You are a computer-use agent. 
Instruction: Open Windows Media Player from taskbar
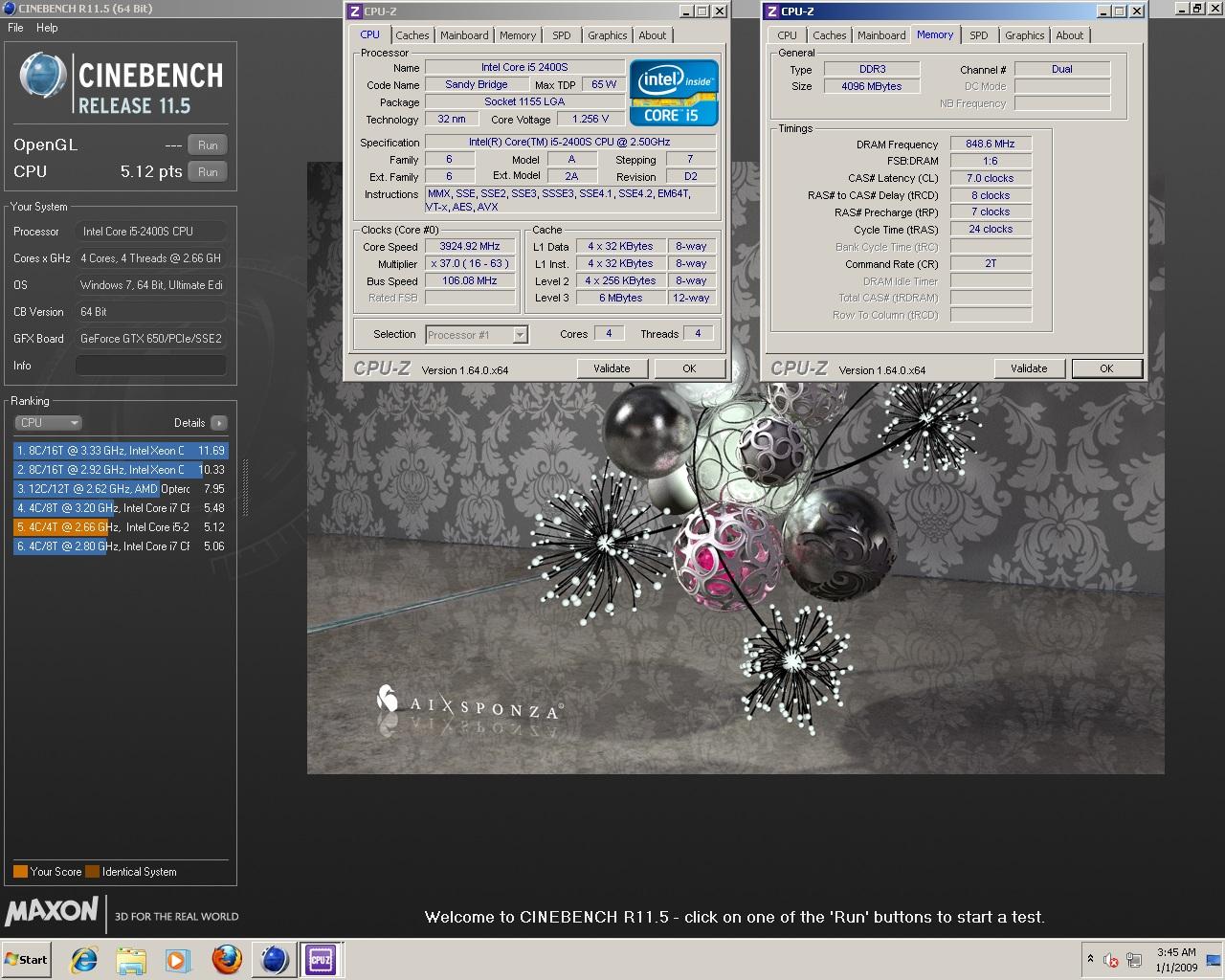click(177, 960)
